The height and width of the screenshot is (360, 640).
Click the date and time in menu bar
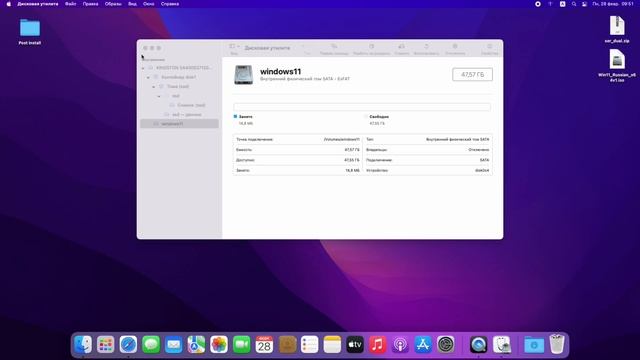point(613,4)
